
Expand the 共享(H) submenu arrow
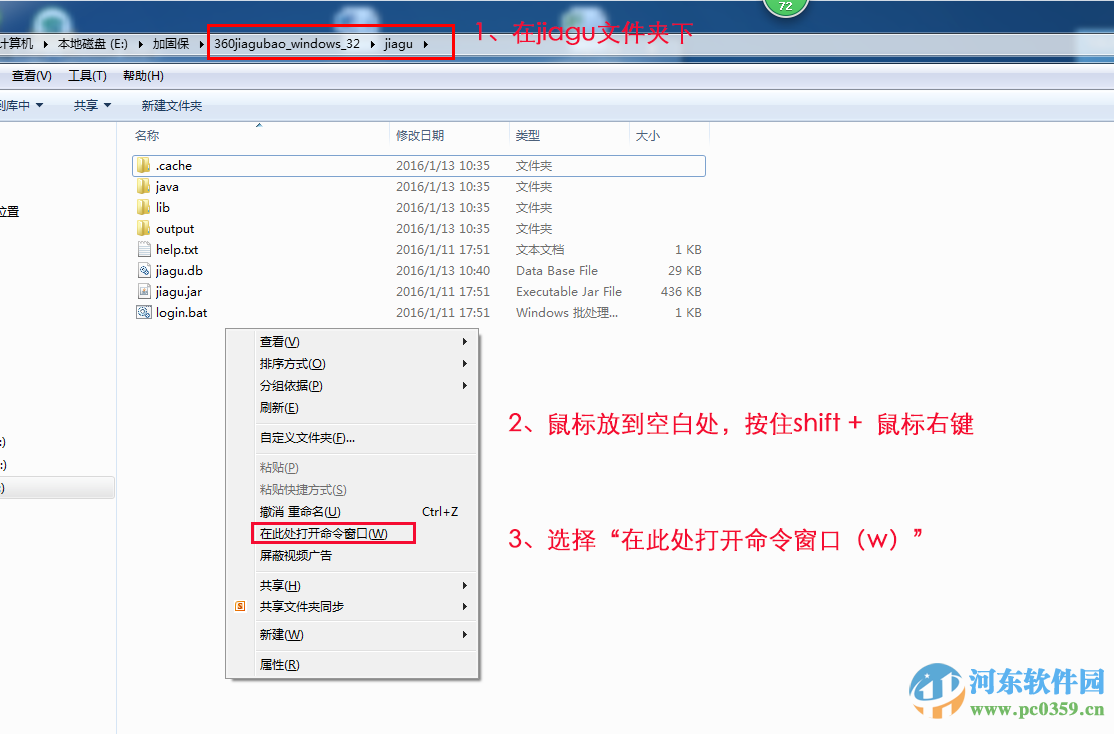(465, 585)
